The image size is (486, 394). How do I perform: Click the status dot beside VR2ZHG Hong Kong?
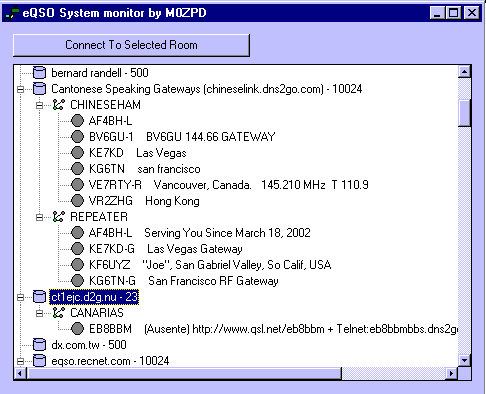[x=77, y=201]
